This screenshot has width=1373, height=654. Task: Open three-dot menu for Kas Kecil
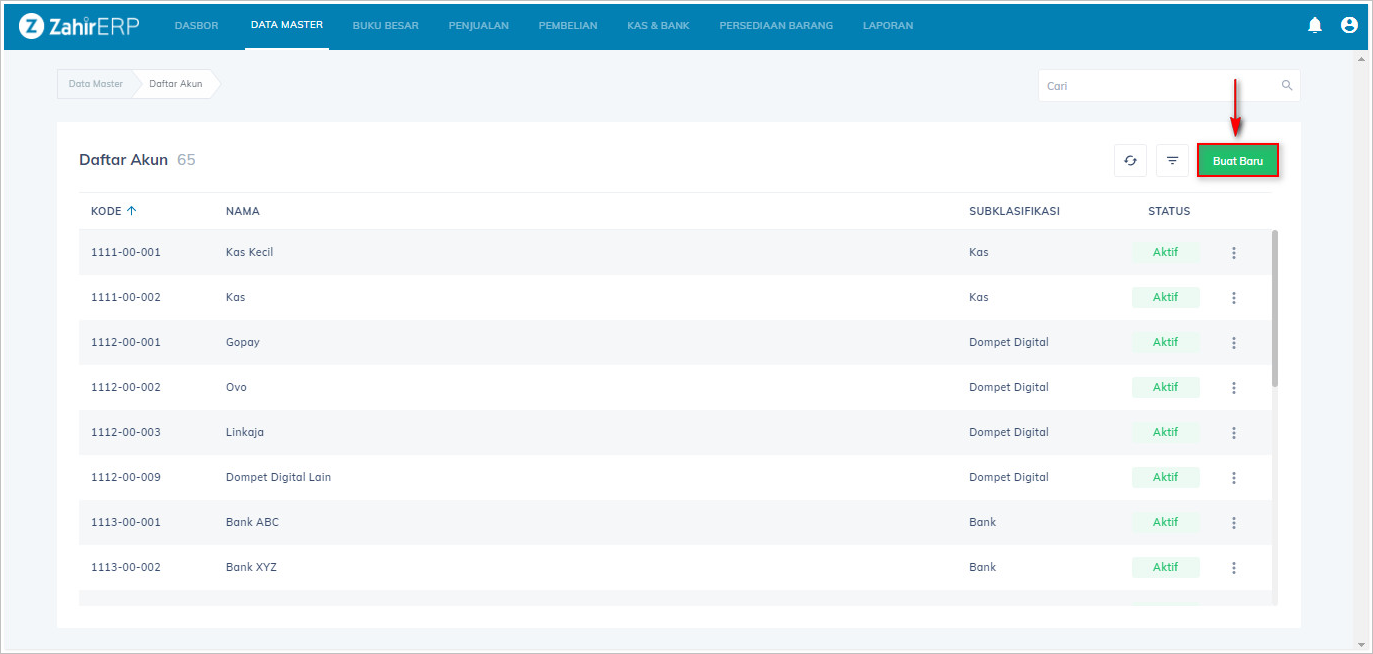[x=1234, y=253]
